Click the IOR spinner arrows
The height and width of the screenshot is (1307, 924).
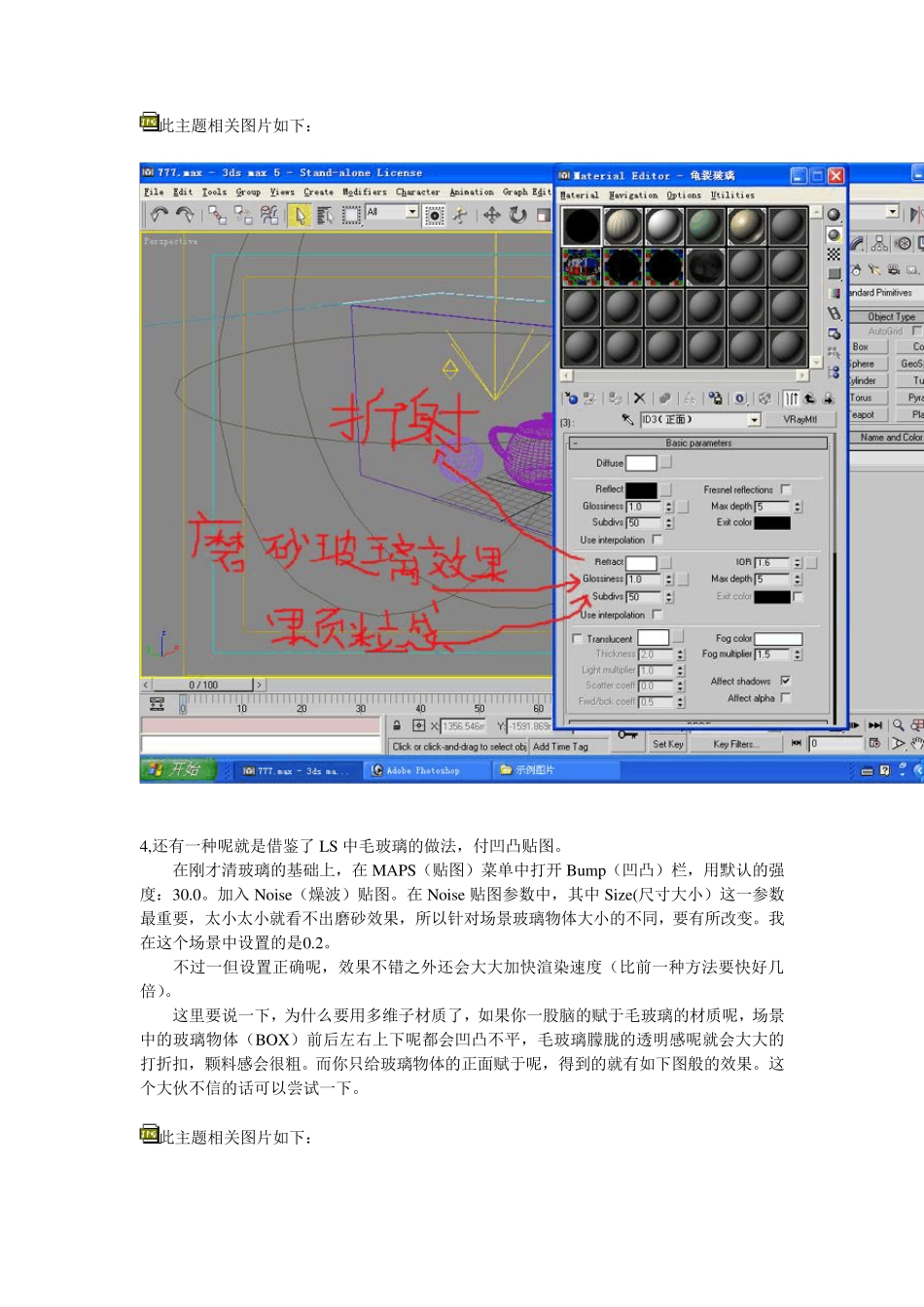tap(798, 563)
